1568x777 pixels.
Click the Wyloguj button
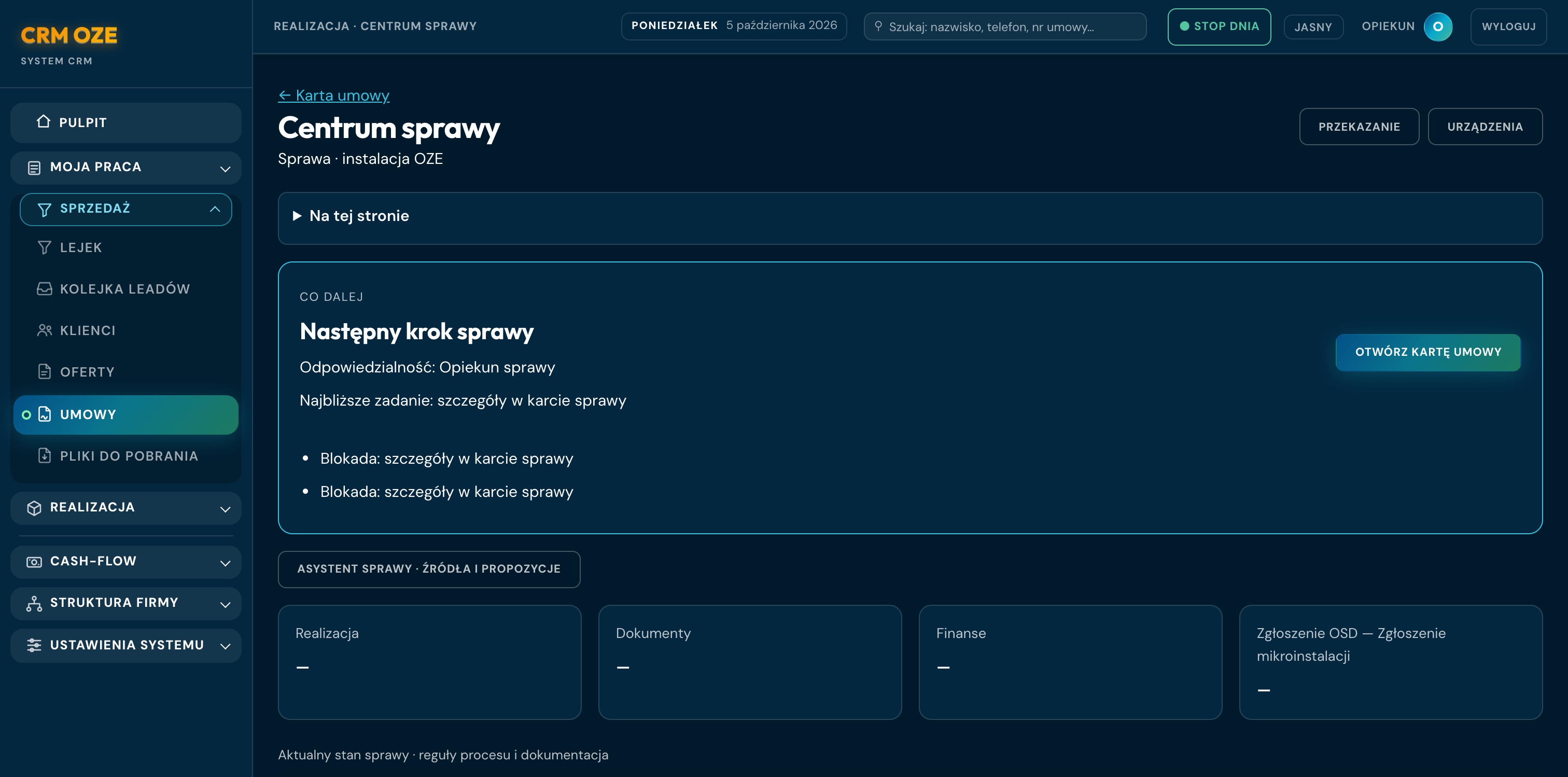tap(1508, 26)
